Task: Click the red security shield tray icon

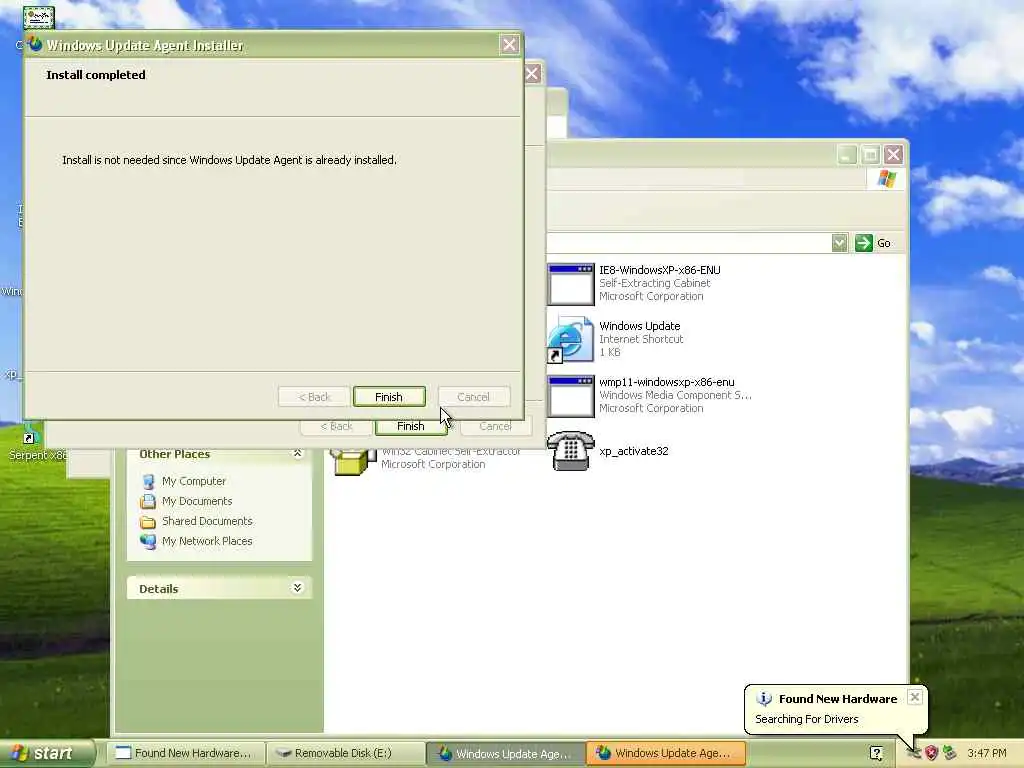Action: pyautogui.click(x=932, y=753)
